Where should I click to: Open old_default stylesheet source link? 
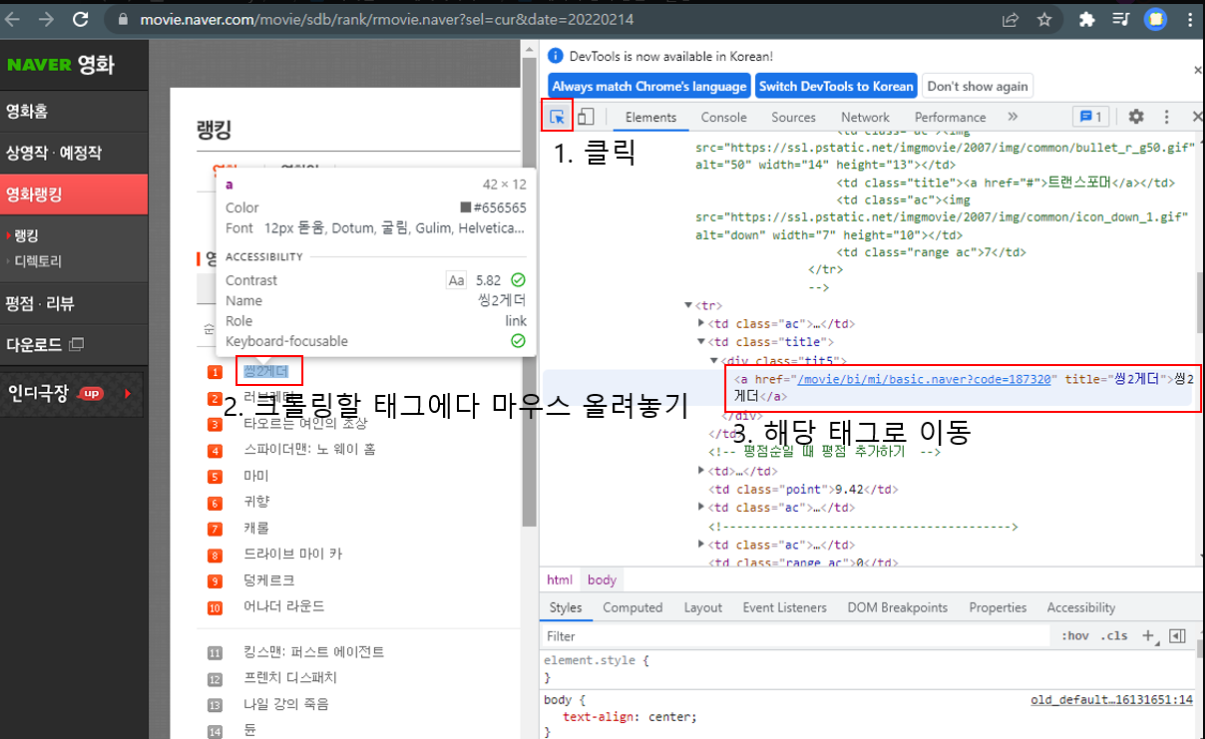[1111, 700]
